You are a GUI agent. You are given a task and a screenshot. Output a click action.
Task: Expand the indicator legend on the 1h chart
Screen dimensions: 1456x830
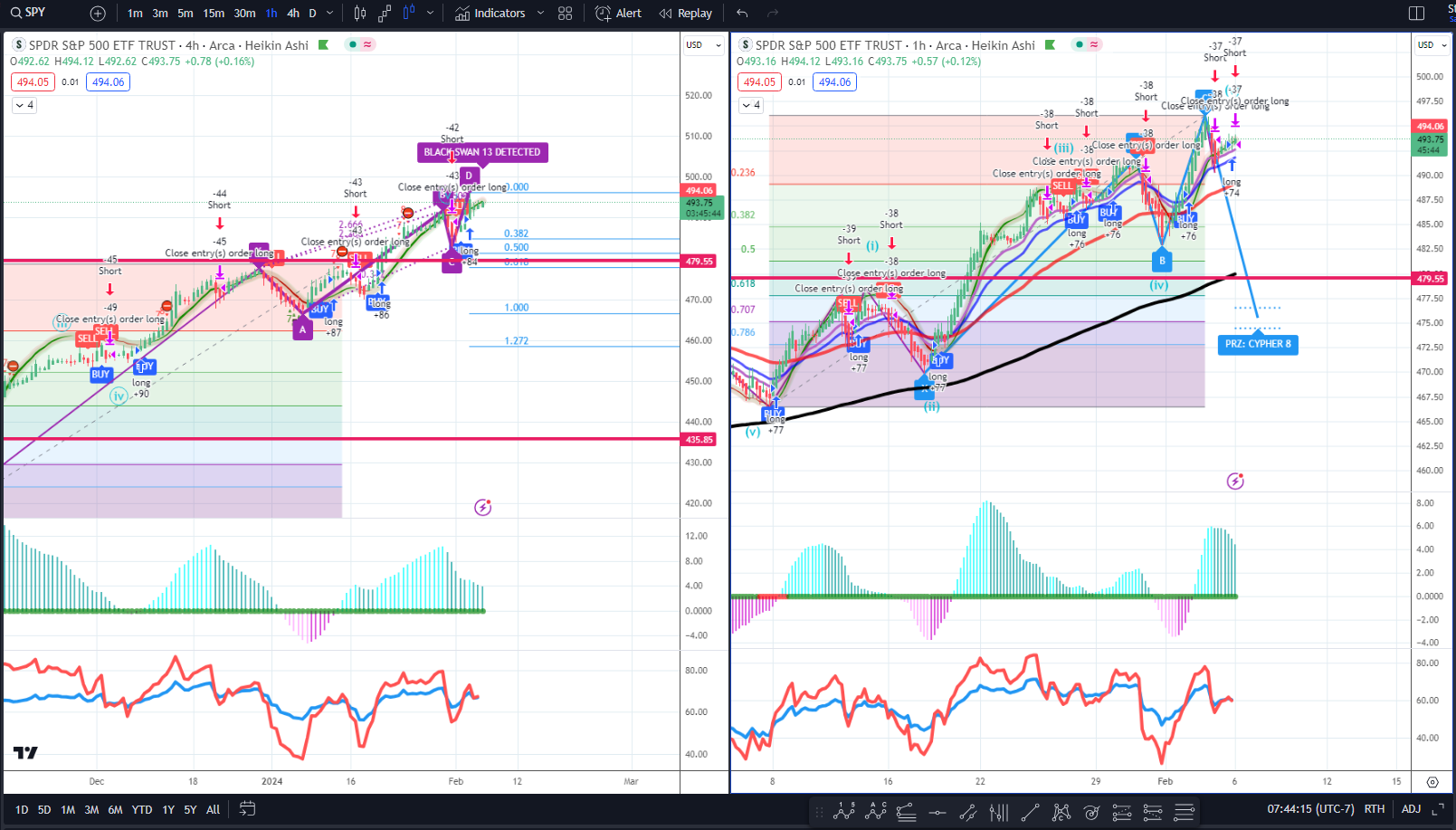(x=751, y=105)
